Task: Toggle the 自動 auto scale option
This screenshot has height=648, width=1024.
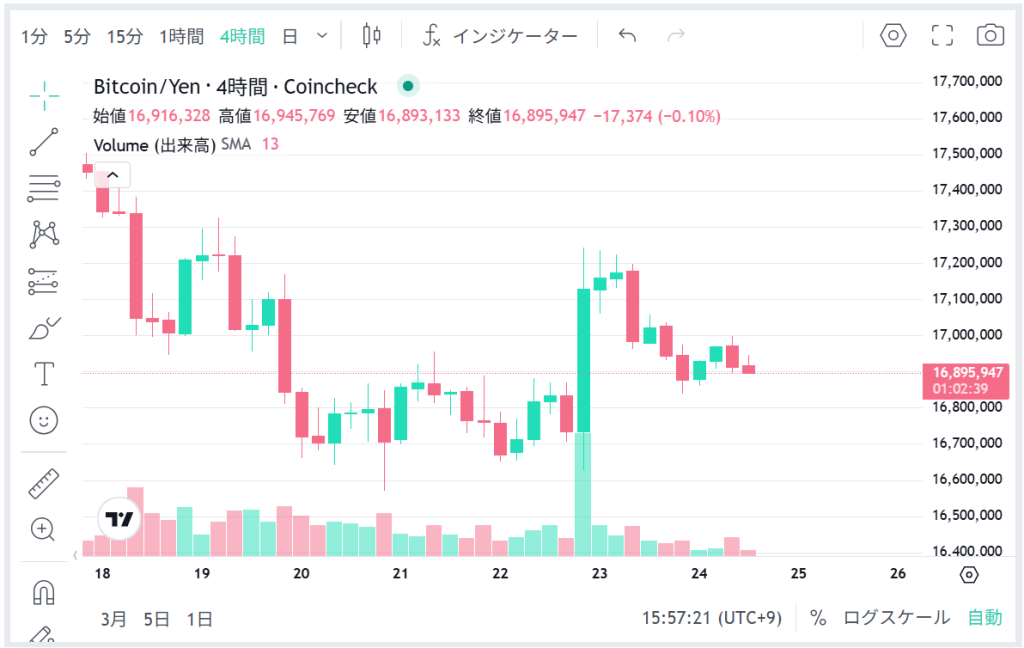Action: pos(984,618)
